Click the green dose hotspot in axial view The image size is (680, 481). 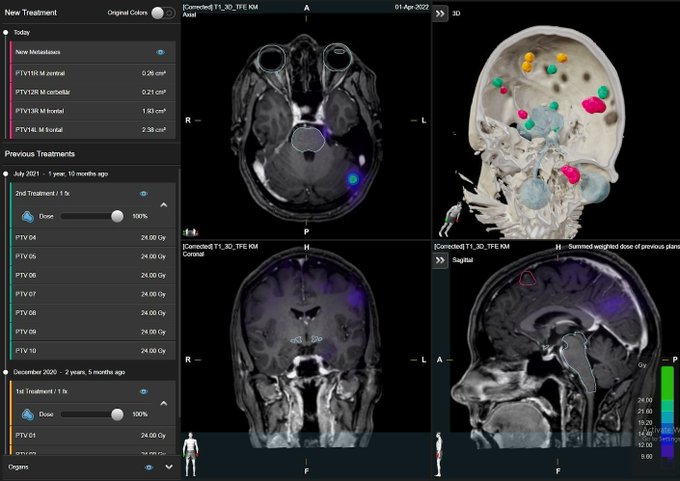(353, 178)
